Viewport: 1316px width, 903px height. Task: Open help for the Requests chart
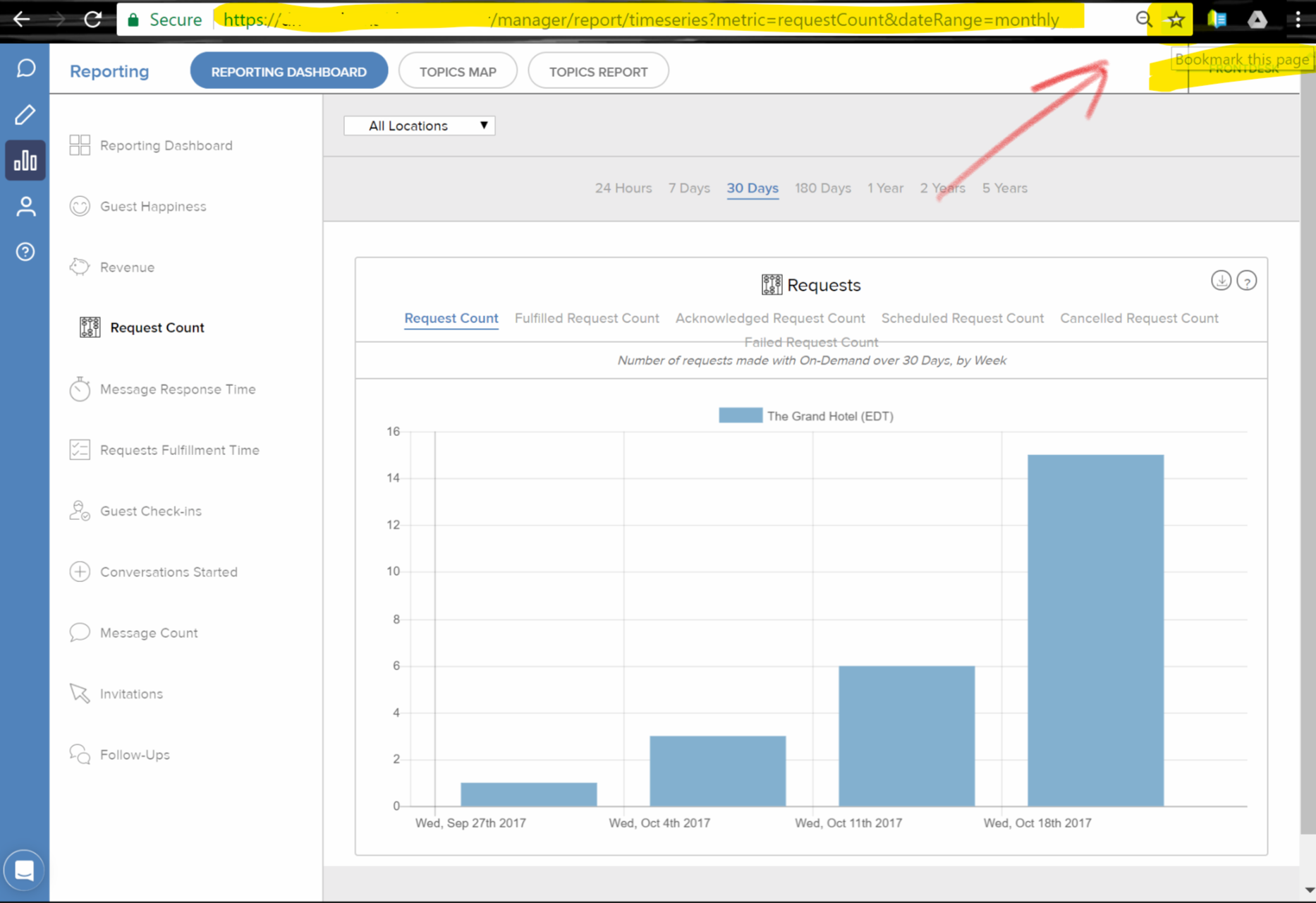[x=1247, y=281]
